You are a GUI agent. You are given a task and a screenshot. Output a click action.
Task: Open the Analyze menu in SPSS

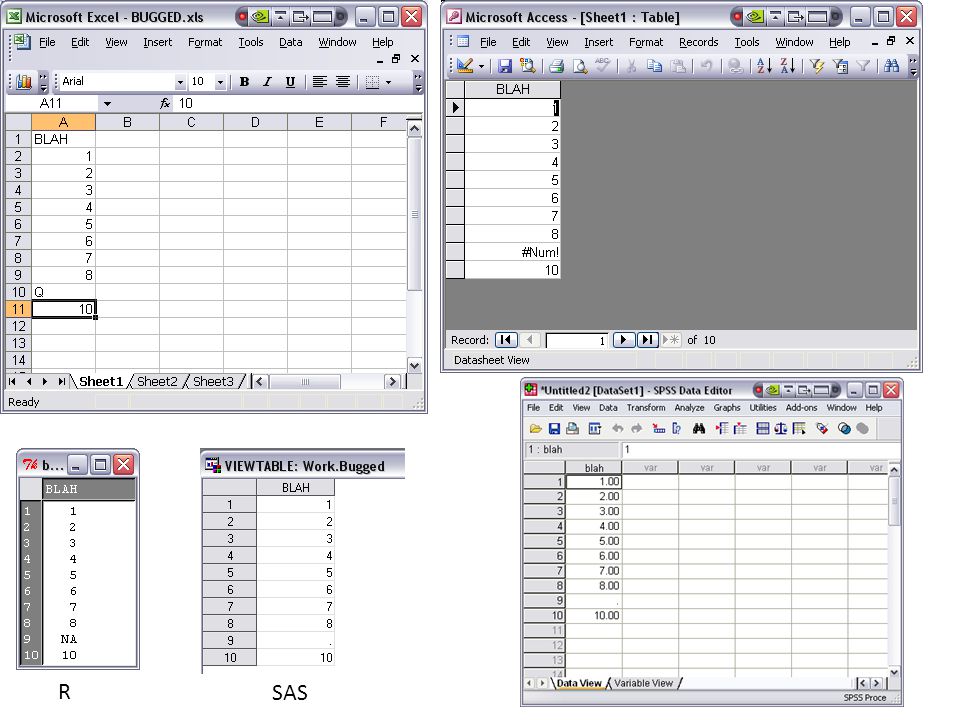point(689,408)
